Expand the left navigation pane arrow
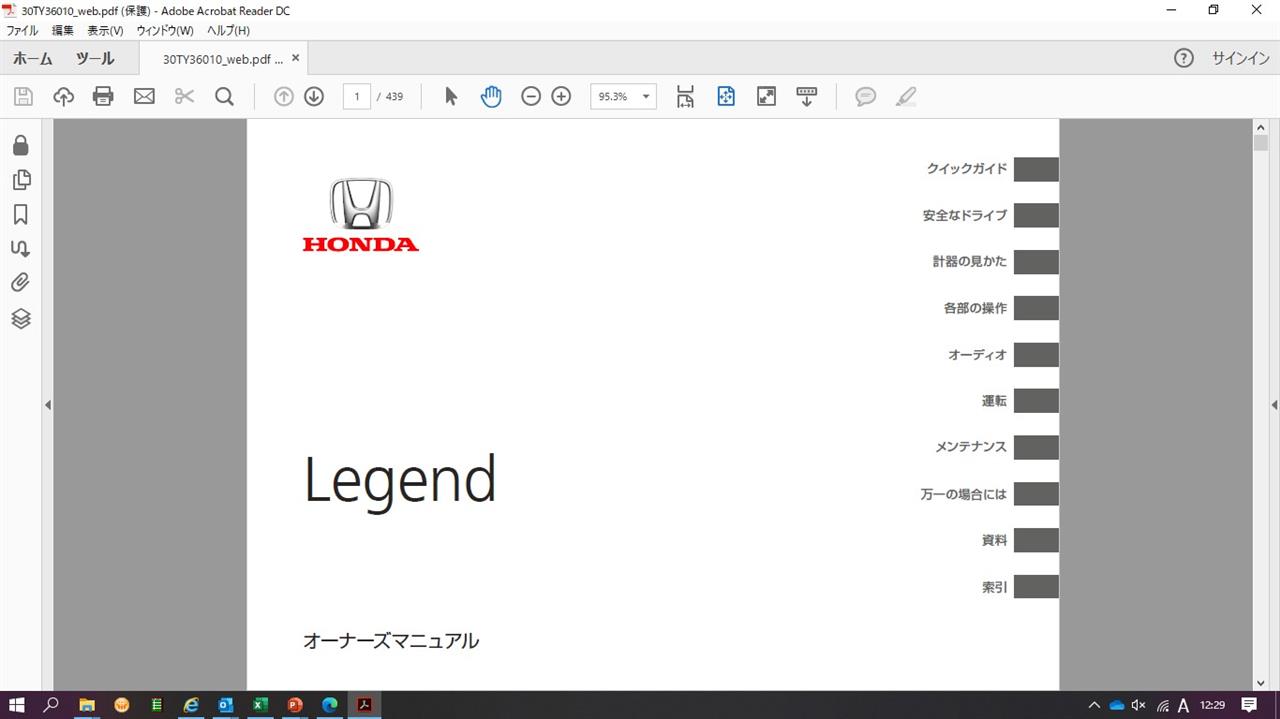This screenshot has width=1280, height=719. click(x=48, y=405)
